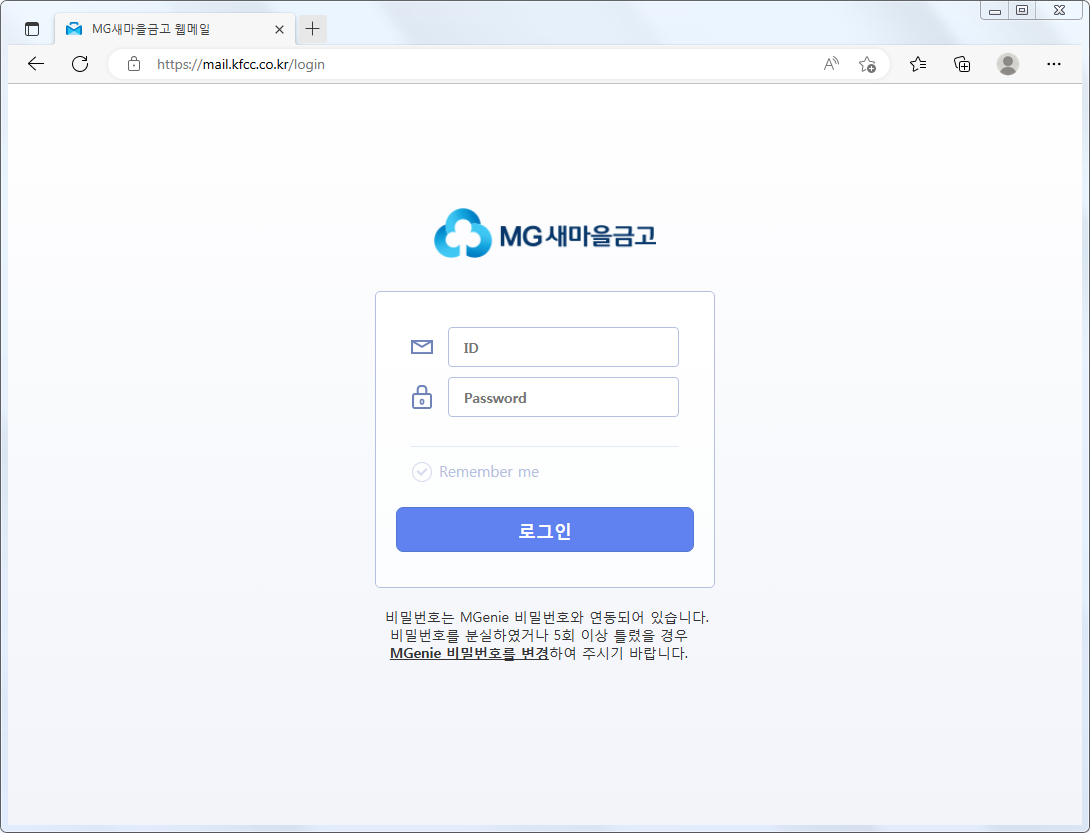Close the MG새마을금고 웹메일 tab
Viewport: 1090px width, 833px height.
pos(279,29)
